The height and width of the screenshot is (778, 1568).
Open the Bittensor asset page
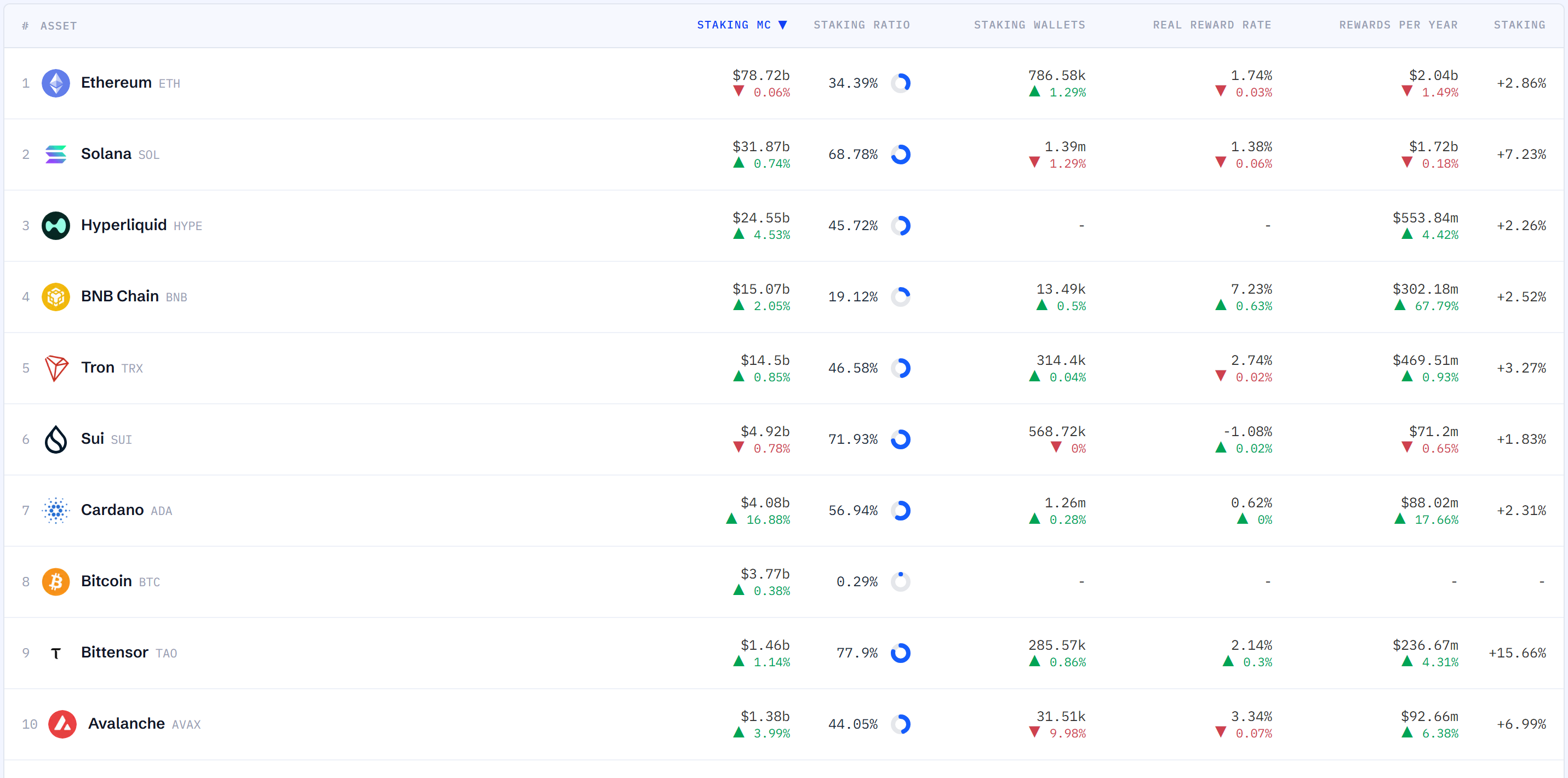115,652
